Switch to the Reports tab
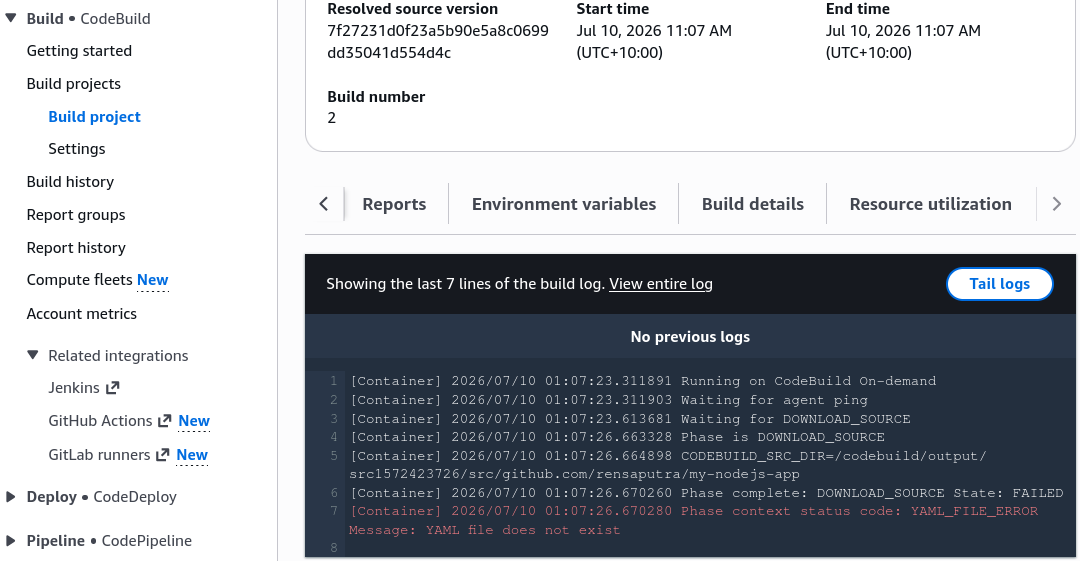The width and height of the screenshot is (1080, 561). coord(394,204)
